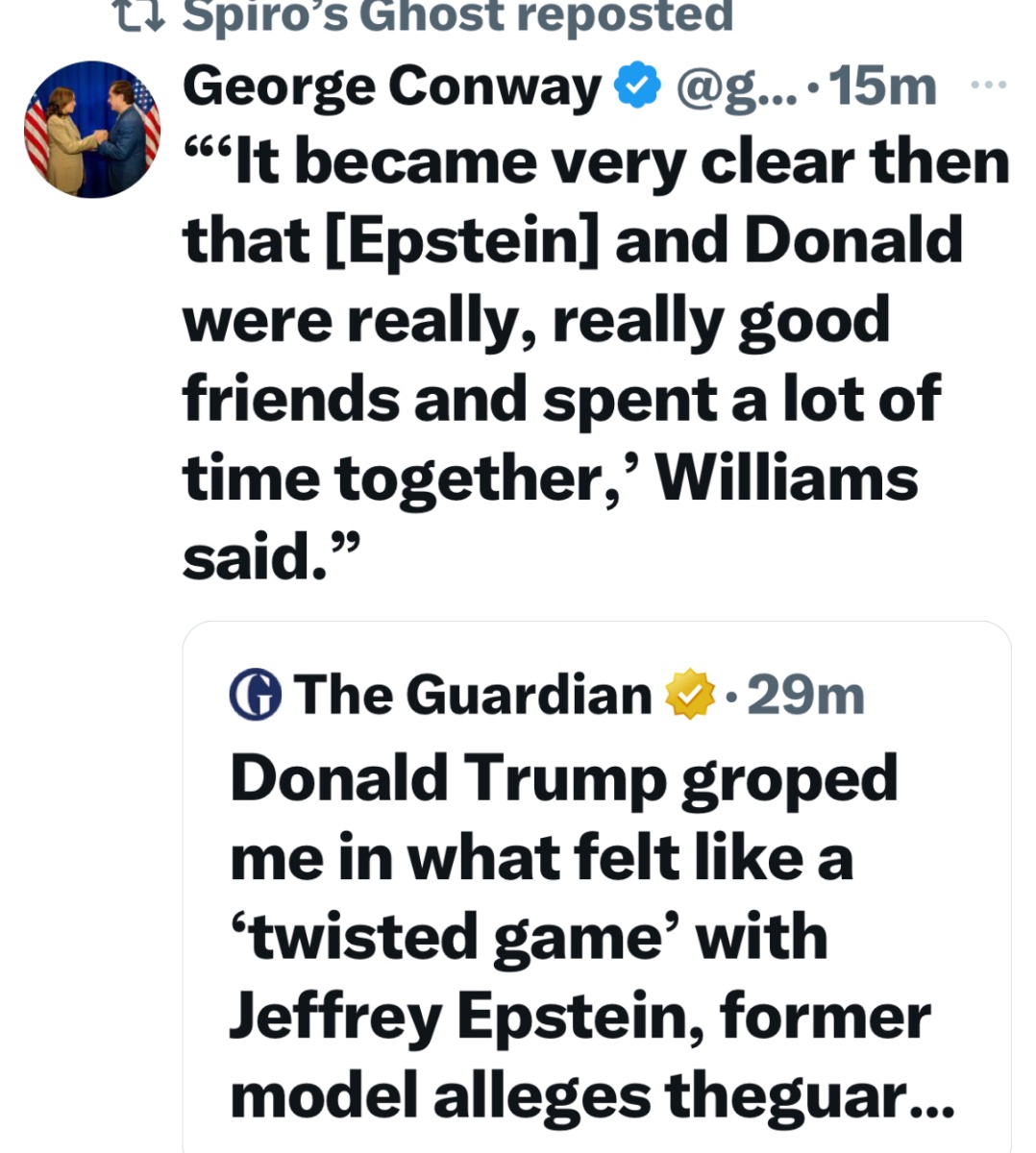The height and width of the screenshot is (1153, 1036).
Task: Click 'Donald Trump groped' headline line
Action: tap(564, 779)
